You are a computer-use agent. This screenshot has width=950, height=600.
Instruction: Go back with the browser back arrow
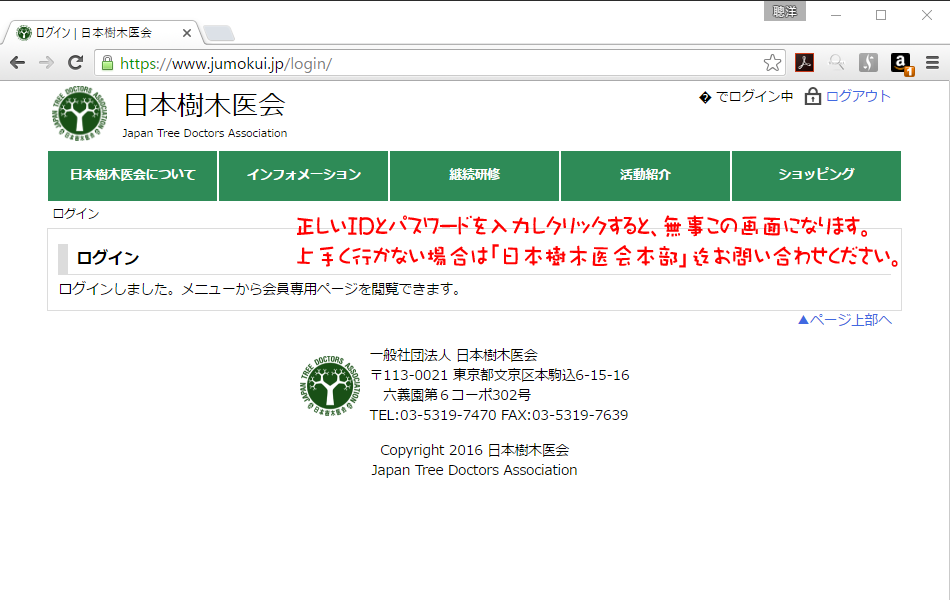18,62
